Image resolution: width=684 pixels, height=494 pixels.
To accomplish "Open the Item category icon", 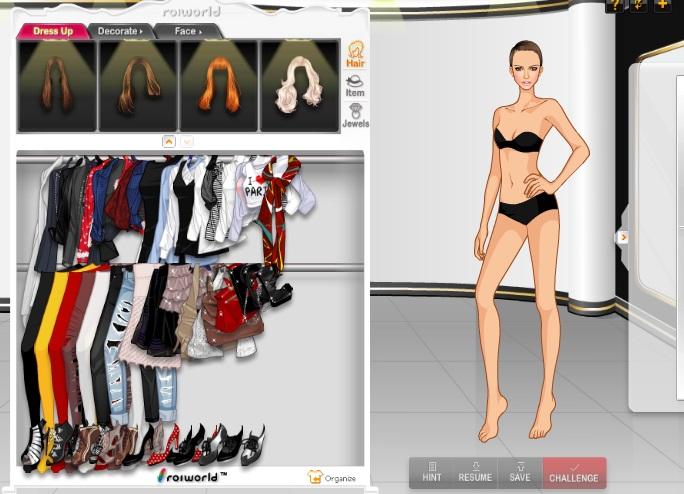I will [x=355, y=85].
